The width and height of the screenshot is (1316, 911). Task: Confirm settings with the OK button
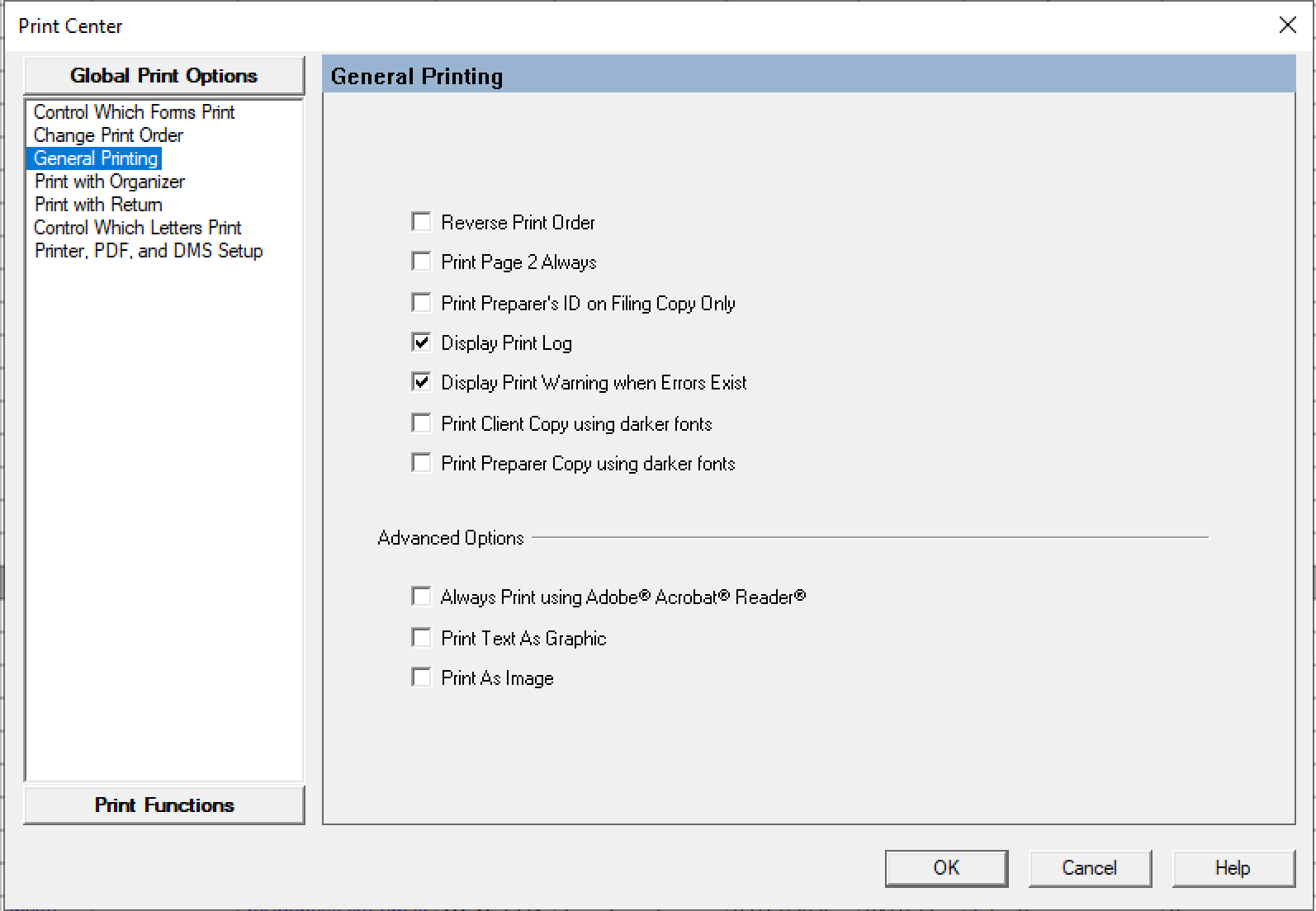pos(946,868)
